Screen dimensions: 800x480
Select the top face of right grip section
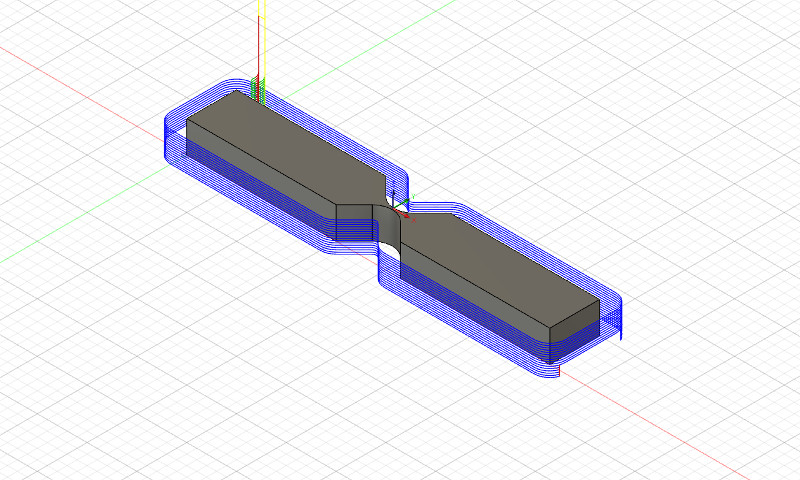(x=500, y=270)
